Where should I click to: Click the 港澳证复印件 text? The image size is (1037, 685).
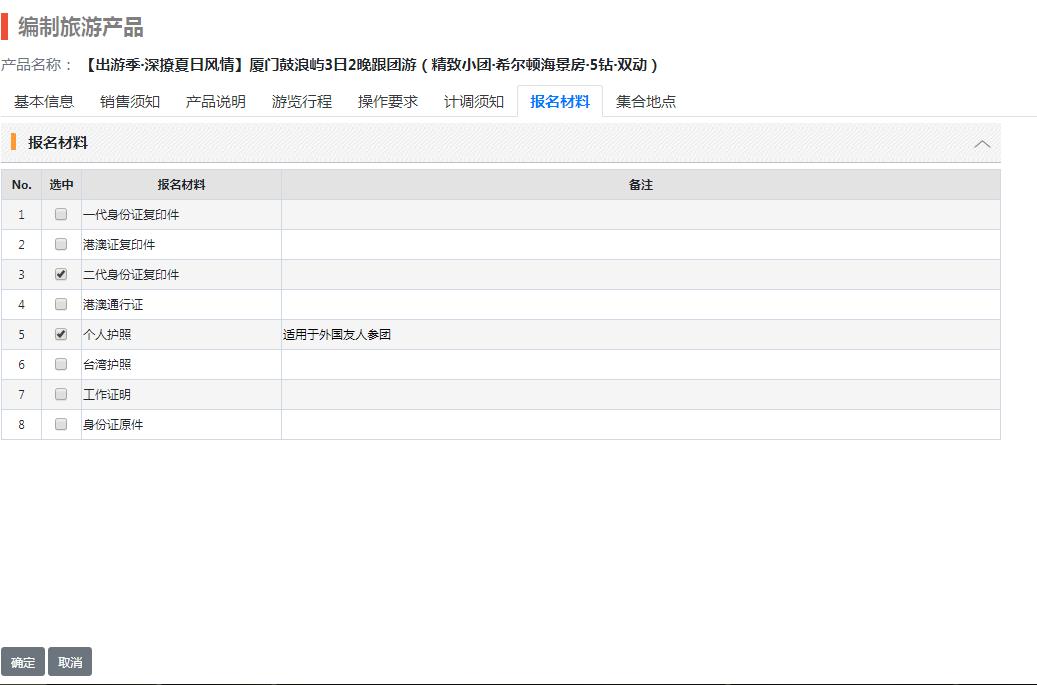coord(119,245)
